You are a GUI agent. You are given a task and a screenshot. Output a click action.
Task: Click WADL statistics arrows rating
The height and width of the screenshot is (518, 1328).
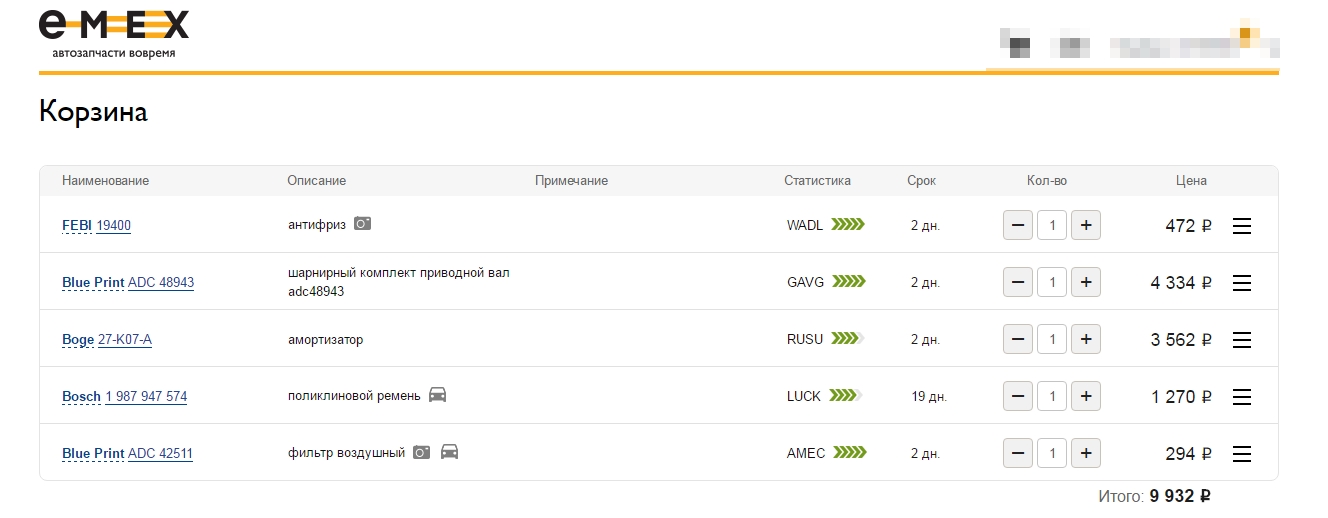[x=848, y=225]
